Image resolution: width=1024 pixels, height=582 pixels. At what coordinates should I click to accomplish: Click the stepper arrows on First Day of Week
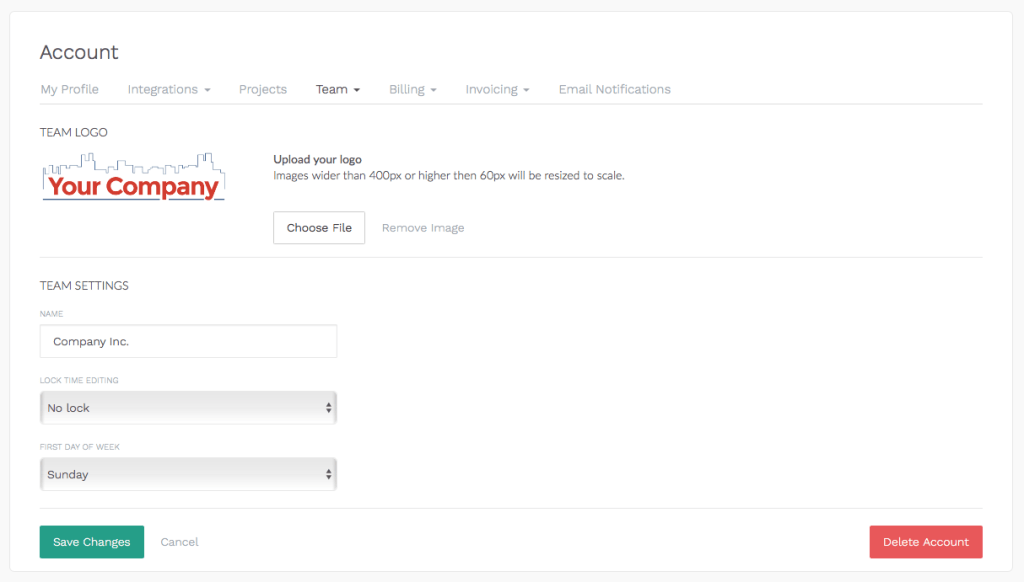pos(328,474)
